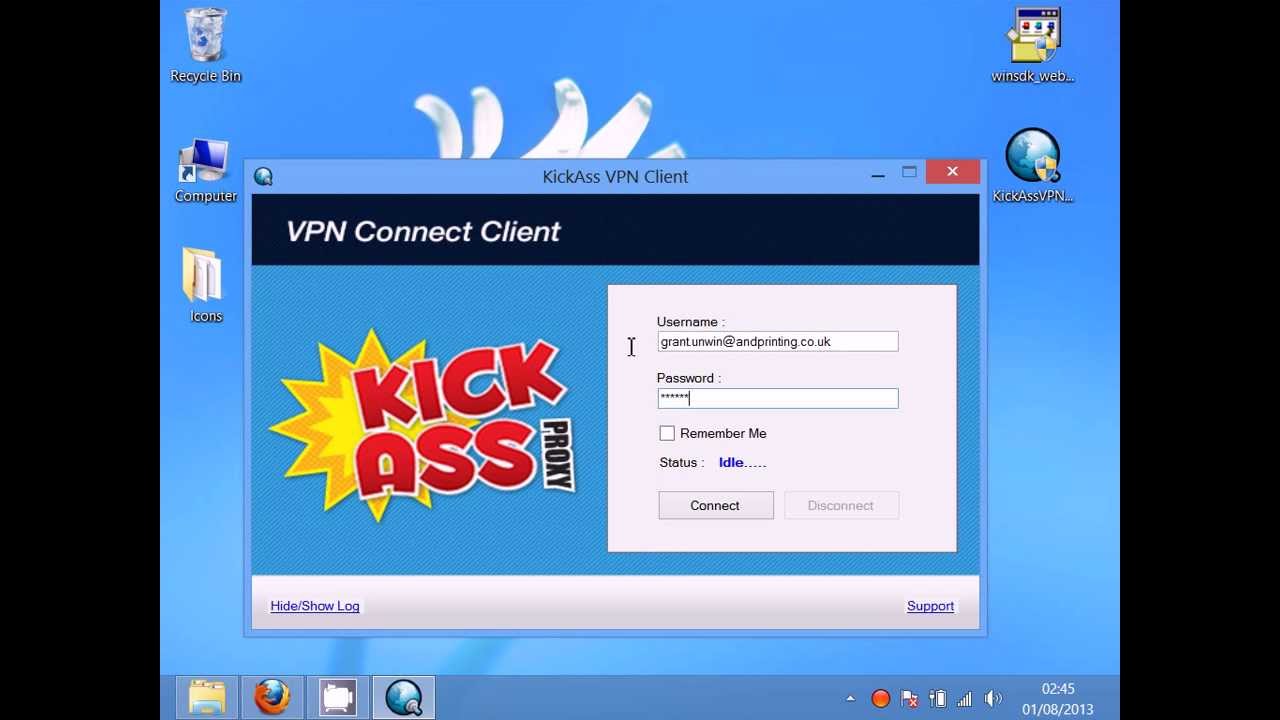Open the video recorder taskbar icon
Image resolution: width=1280 pixels, height=720 pixels.
338,697
